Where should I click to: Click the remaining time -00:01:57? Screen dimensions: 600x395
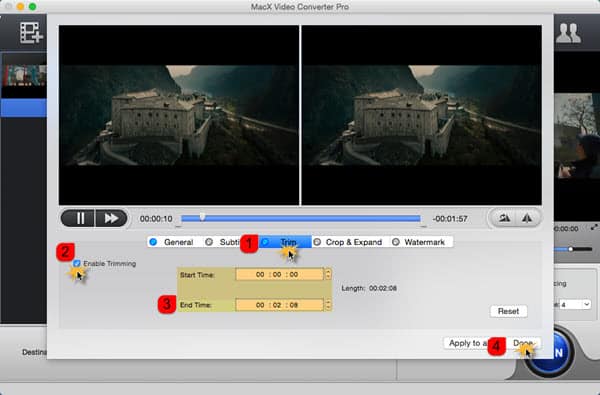click(x=450, y=219)
